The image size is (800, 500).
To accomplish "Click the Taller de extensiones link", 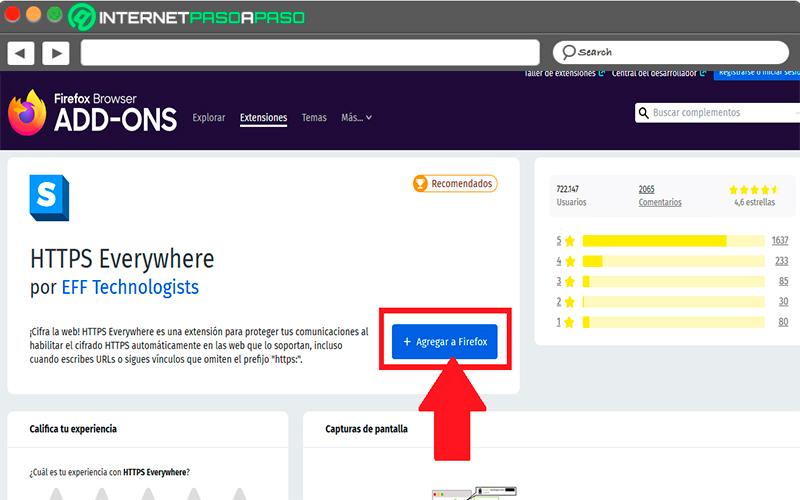I will click(564, 73).
